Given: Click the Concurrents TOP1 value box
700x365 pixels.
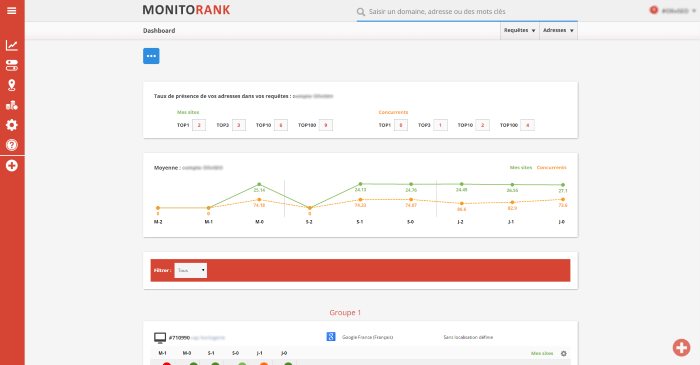Looking at the screenshot, I should (x=400, y=125).
